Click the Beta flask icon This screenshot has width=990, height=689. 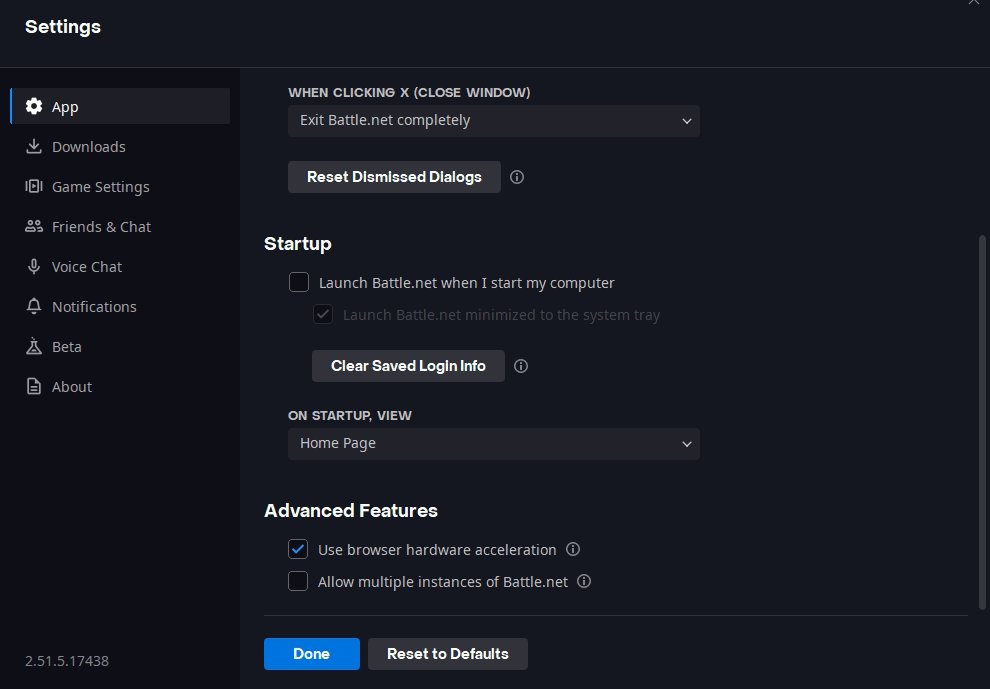click(34, 346)
